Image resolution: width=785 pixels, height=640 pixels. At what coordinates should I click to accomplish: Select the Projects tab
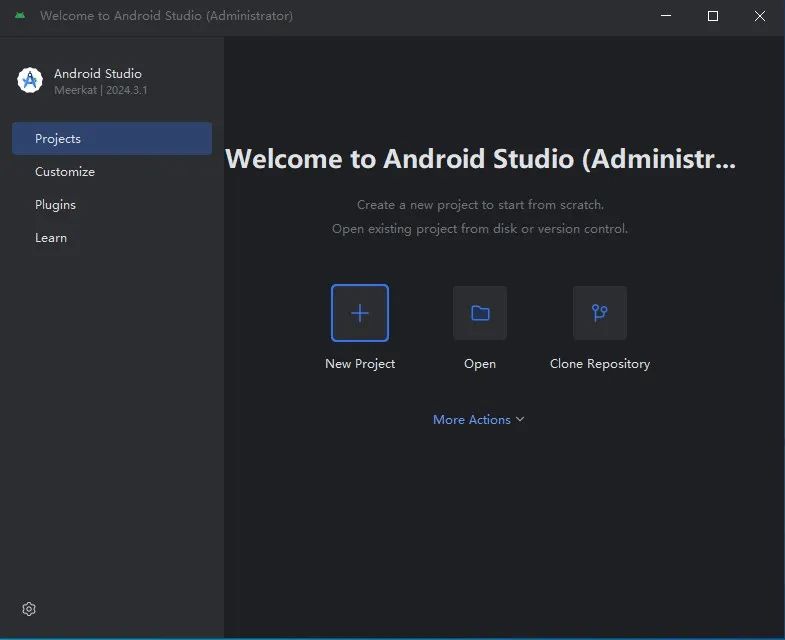[112, 139]
